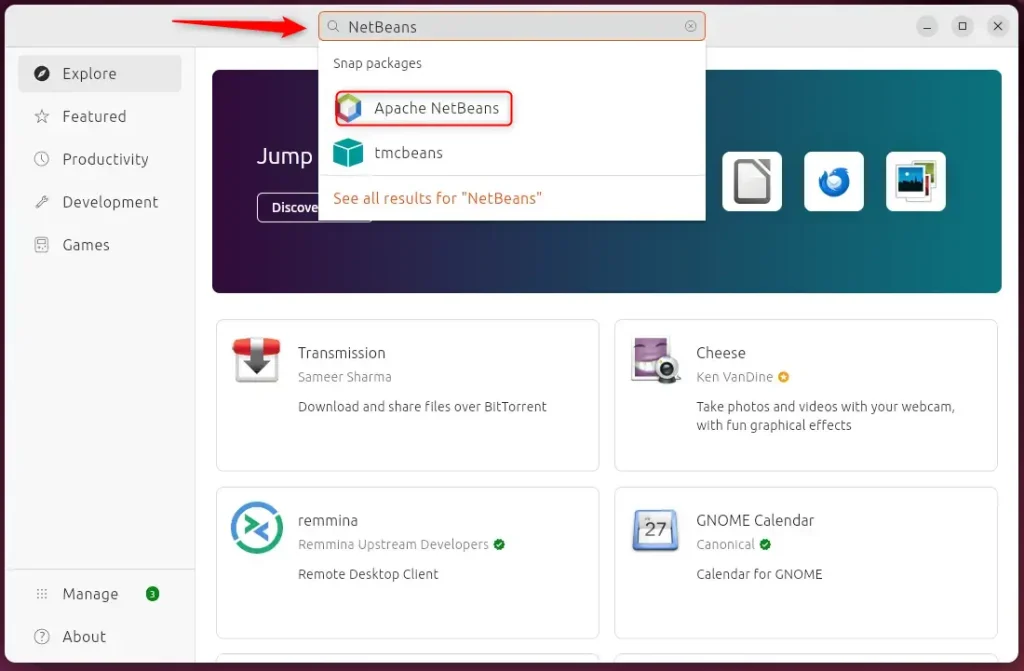See all results for "NetBeans"
1024x671 pixels.
point(438,198)
